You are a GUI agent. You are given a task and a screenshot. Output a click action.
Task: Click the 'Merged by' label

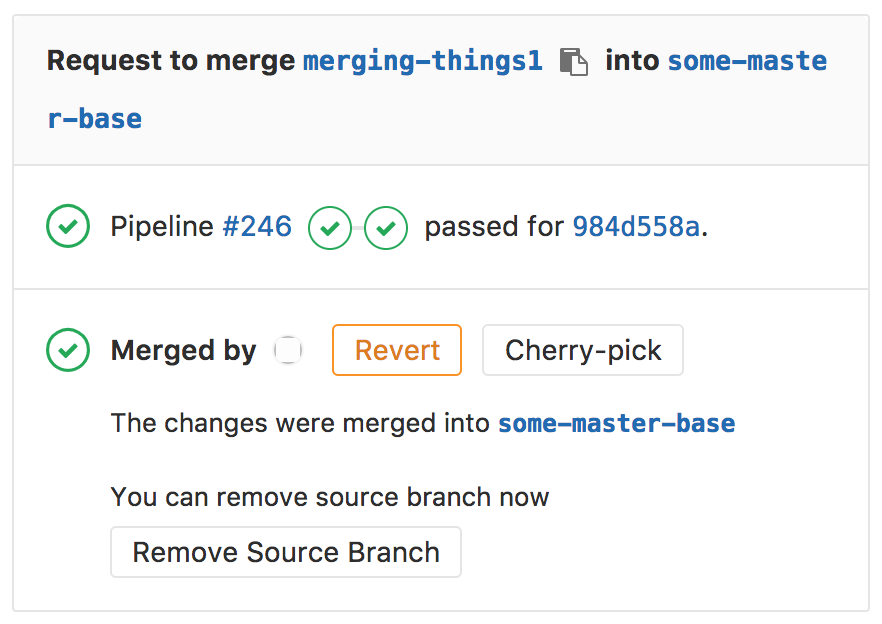click(x=183, y=351)
